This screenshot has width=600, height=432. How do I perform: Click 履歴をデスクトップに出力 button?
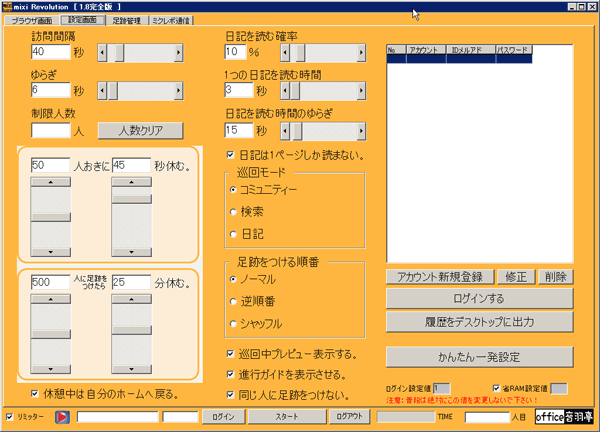coord(479,322)
